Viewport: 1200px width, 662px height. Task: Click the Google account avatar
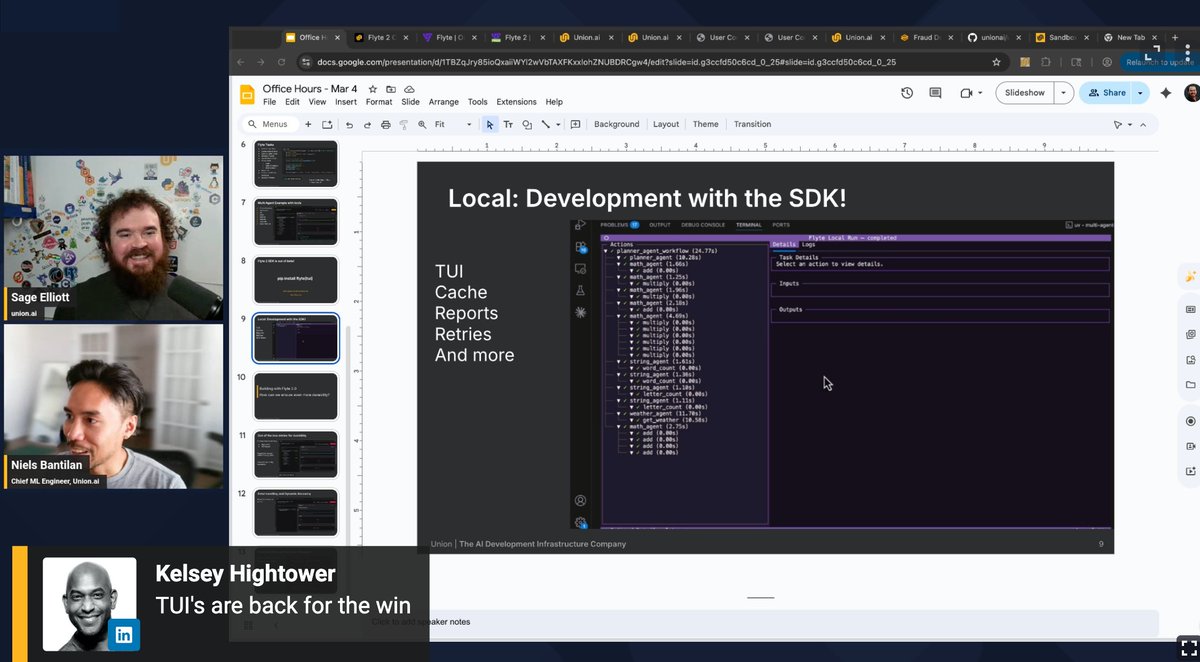coord(1192,93)
